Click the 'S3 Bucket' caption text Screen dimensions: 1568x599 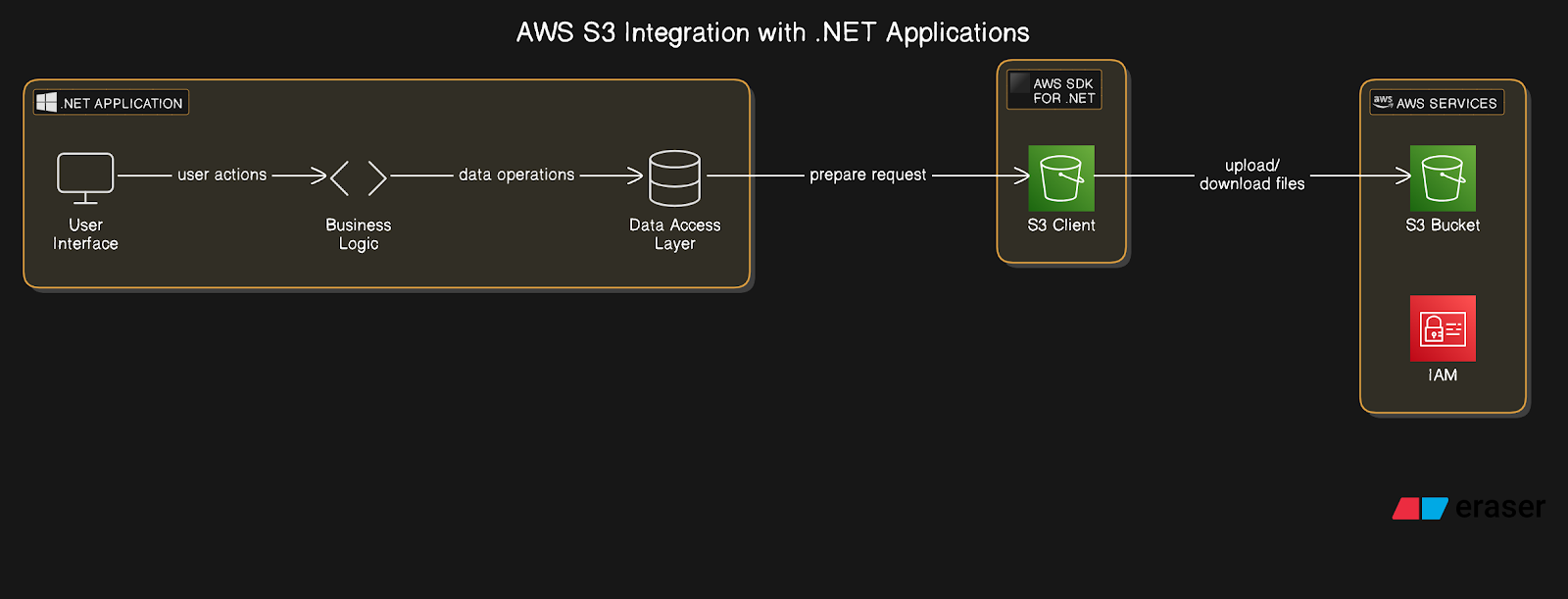click(1443, 225)
